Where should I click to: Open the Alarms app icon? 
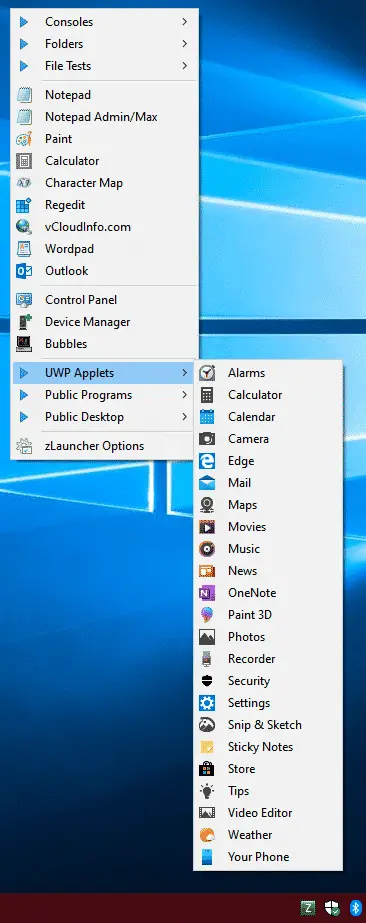207,373
